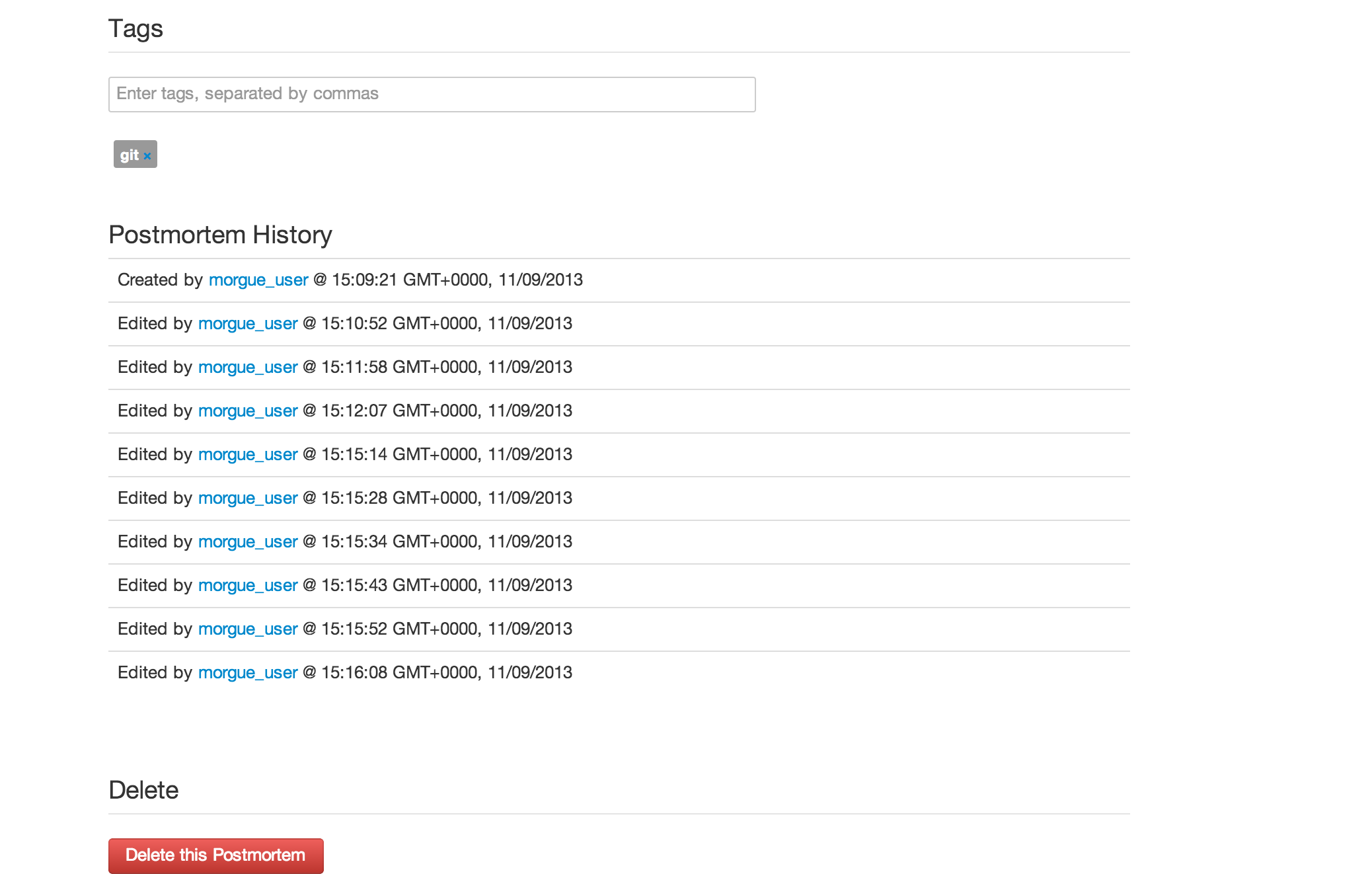1372x874 pixels.
Task: Click the Postmortem History heading
Action: point(220,235)
